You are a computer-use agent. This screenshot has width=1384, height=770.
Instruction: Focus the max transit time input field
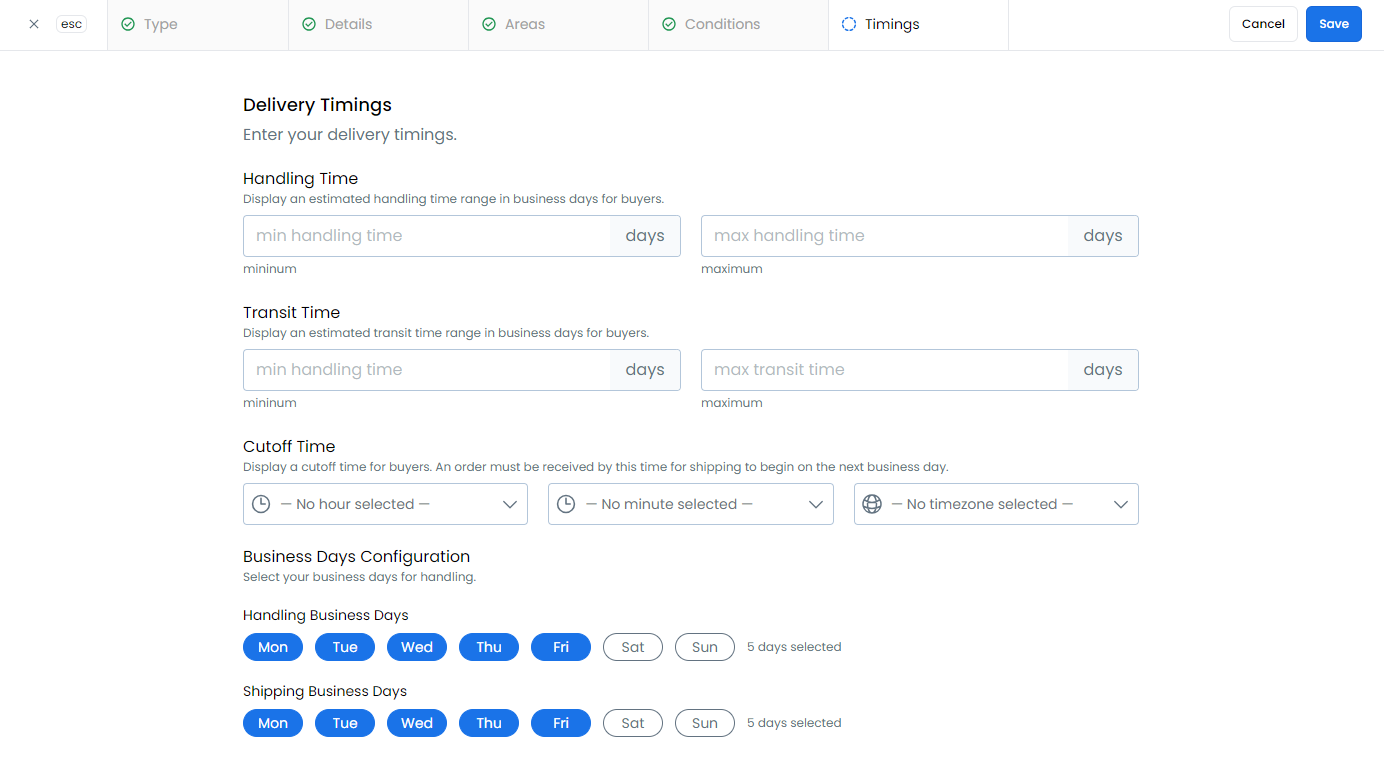[885, 370]
